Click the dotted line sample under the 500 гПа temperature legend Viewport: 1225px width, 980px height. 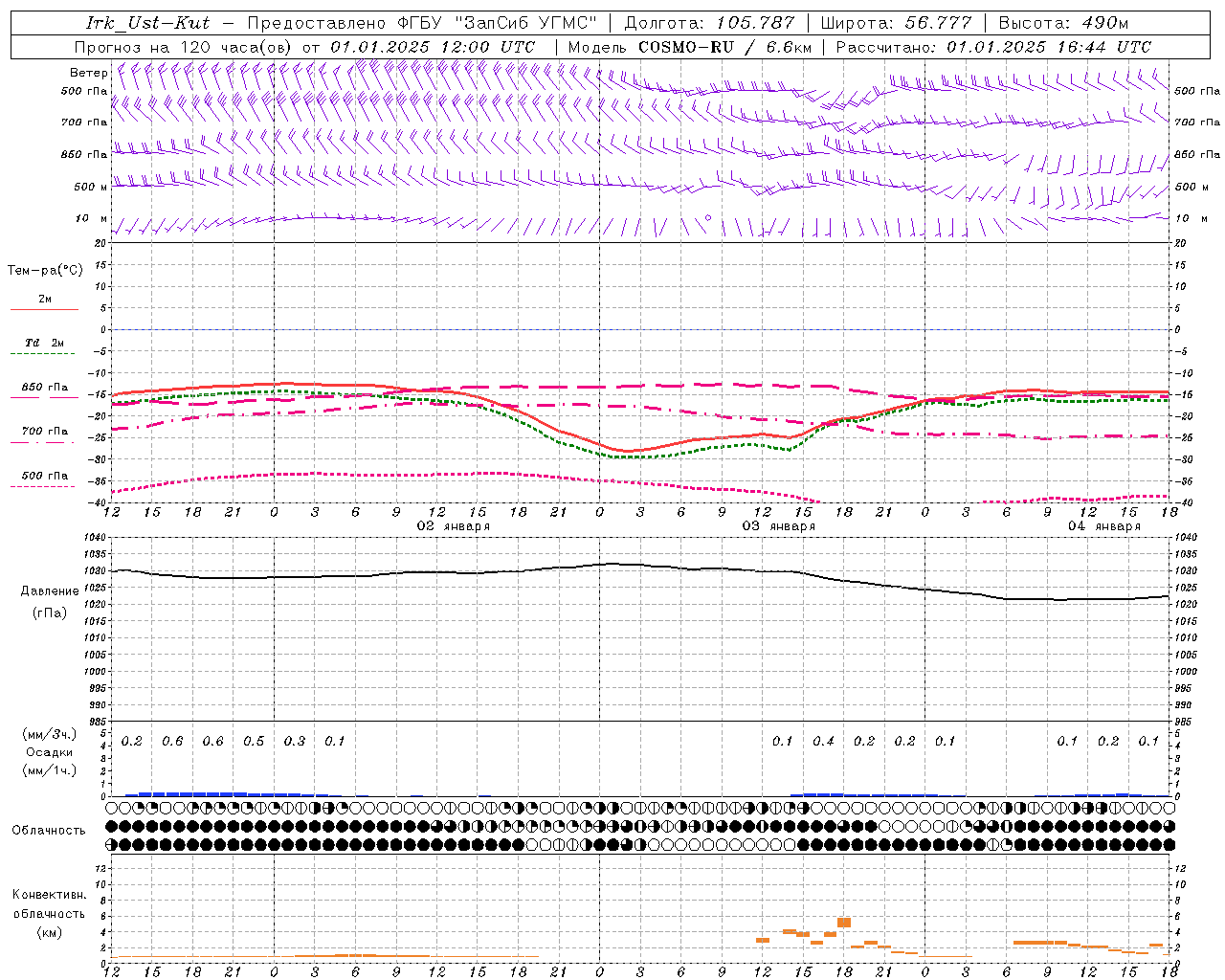42,487
